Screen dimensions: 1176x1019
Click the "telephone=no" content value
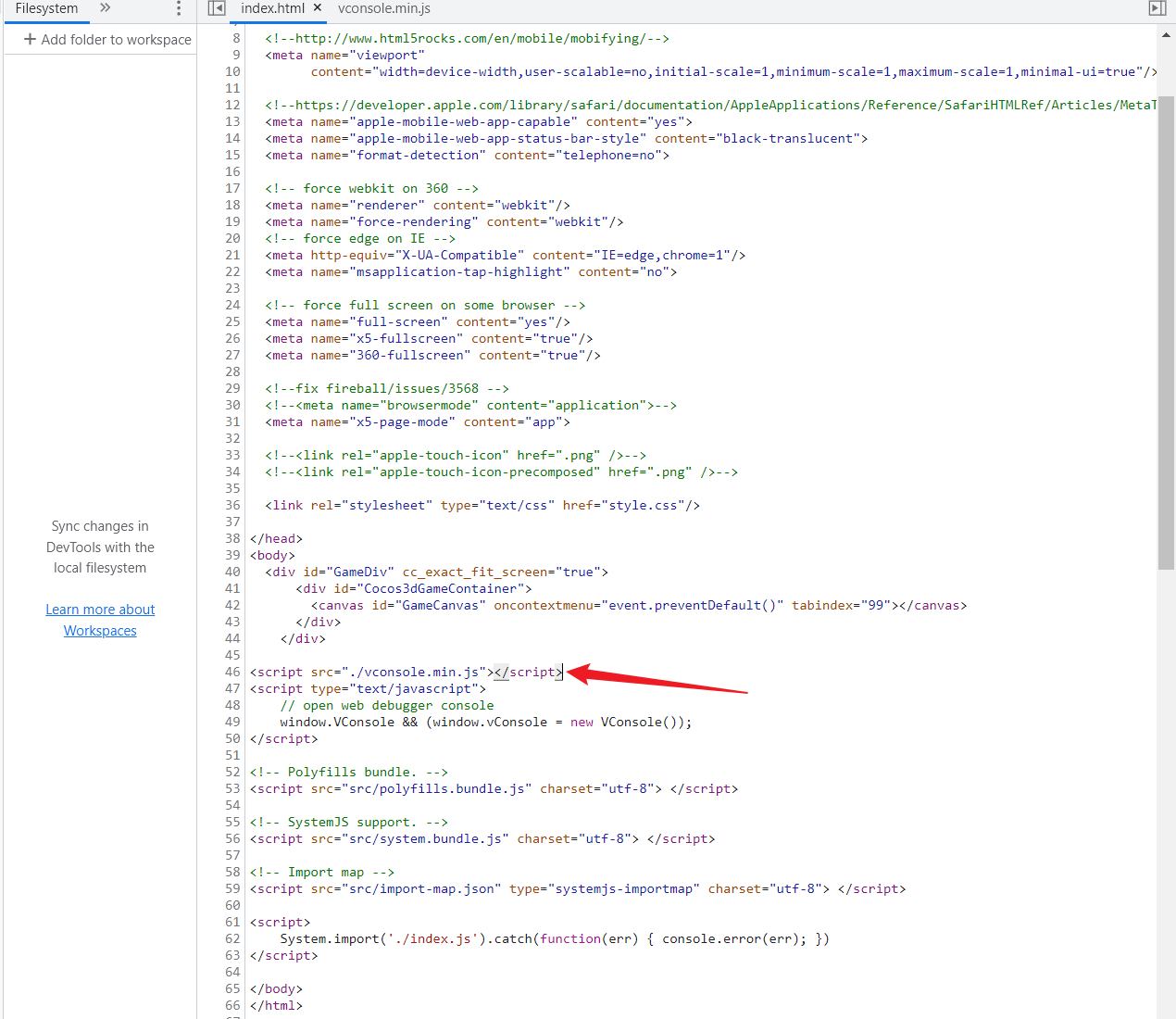pos(609,155)
